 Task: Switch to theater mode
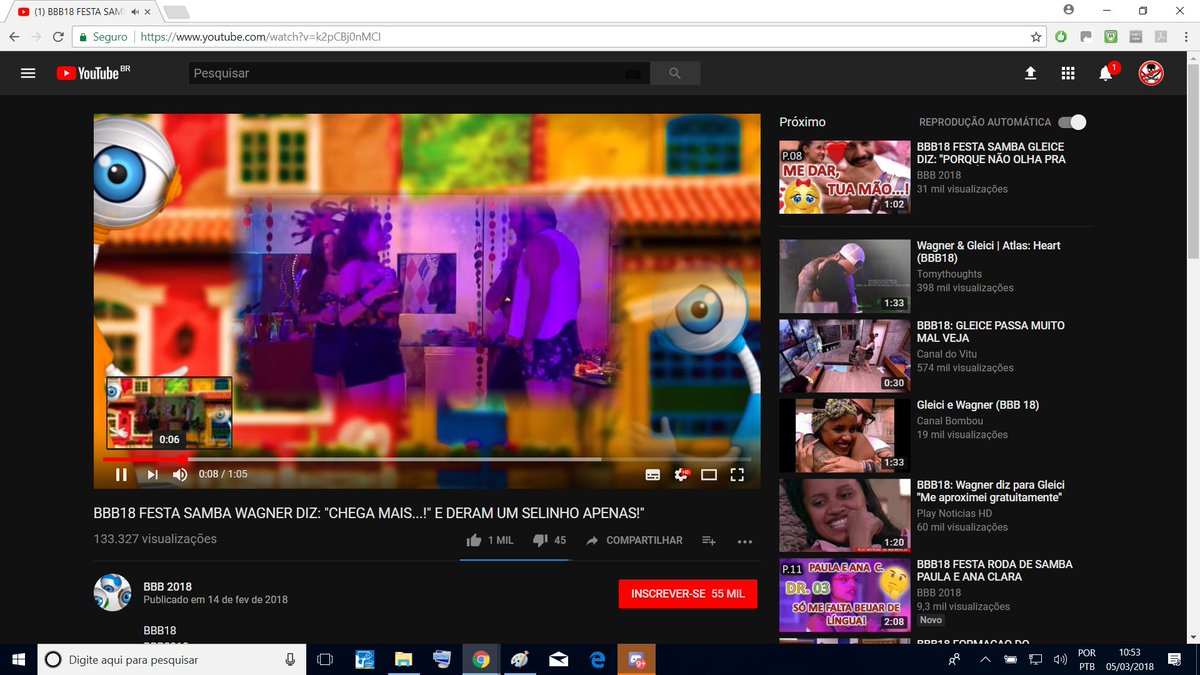(709, 475)
